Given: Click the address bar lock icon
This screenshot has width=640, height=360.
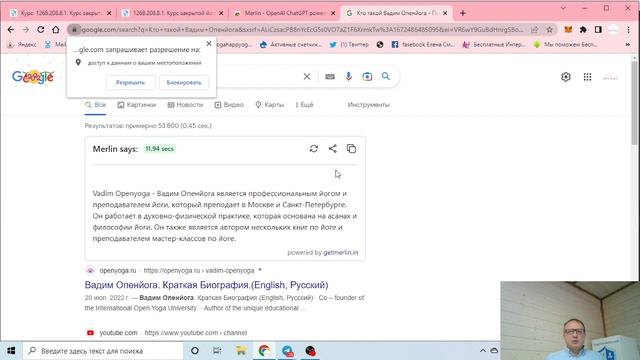Looking at the screenshot, I should (x=74, y=29).
